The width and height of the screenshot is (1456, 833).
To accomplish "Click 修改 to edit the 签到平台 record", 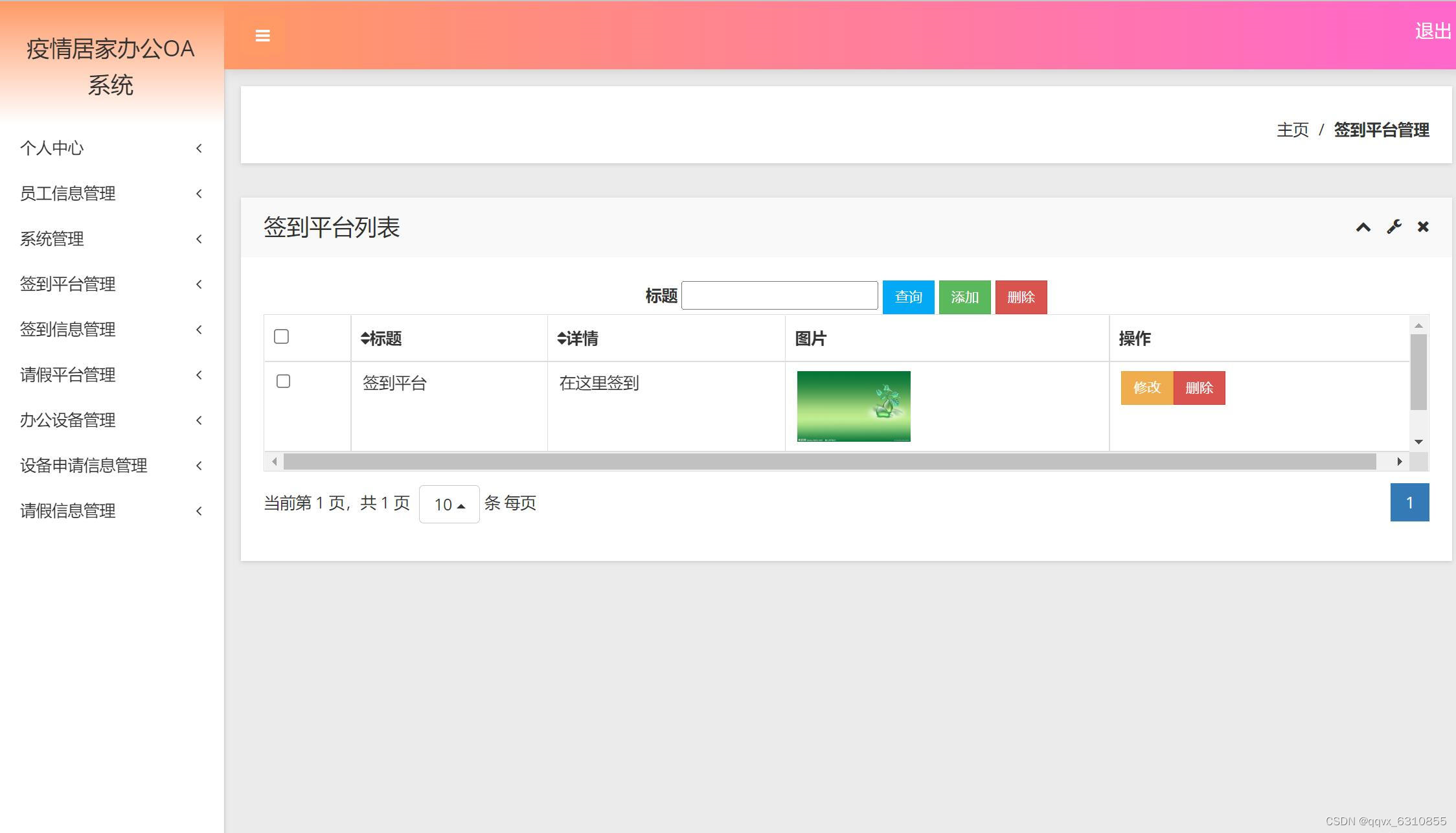I will [1146, 387].
